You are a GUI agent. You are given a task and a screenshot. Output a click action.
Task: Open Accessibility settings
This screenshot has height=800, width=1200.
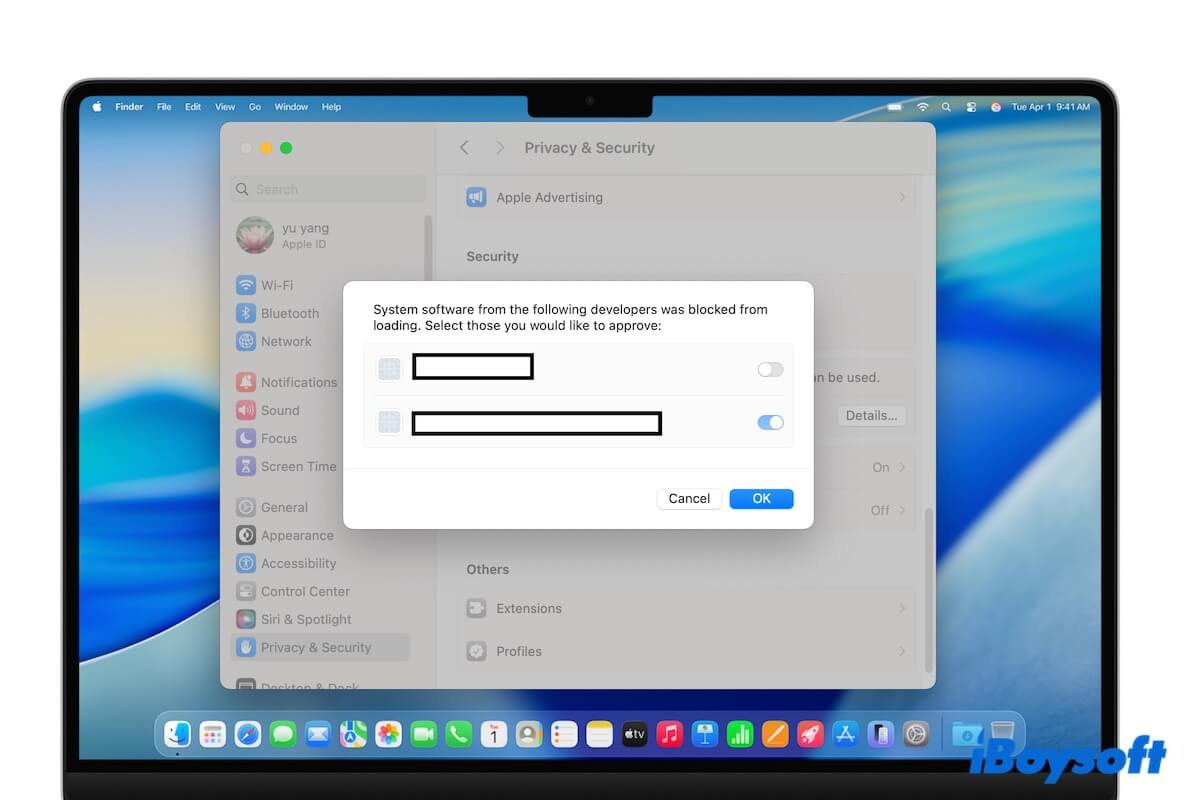click(297, 563)
